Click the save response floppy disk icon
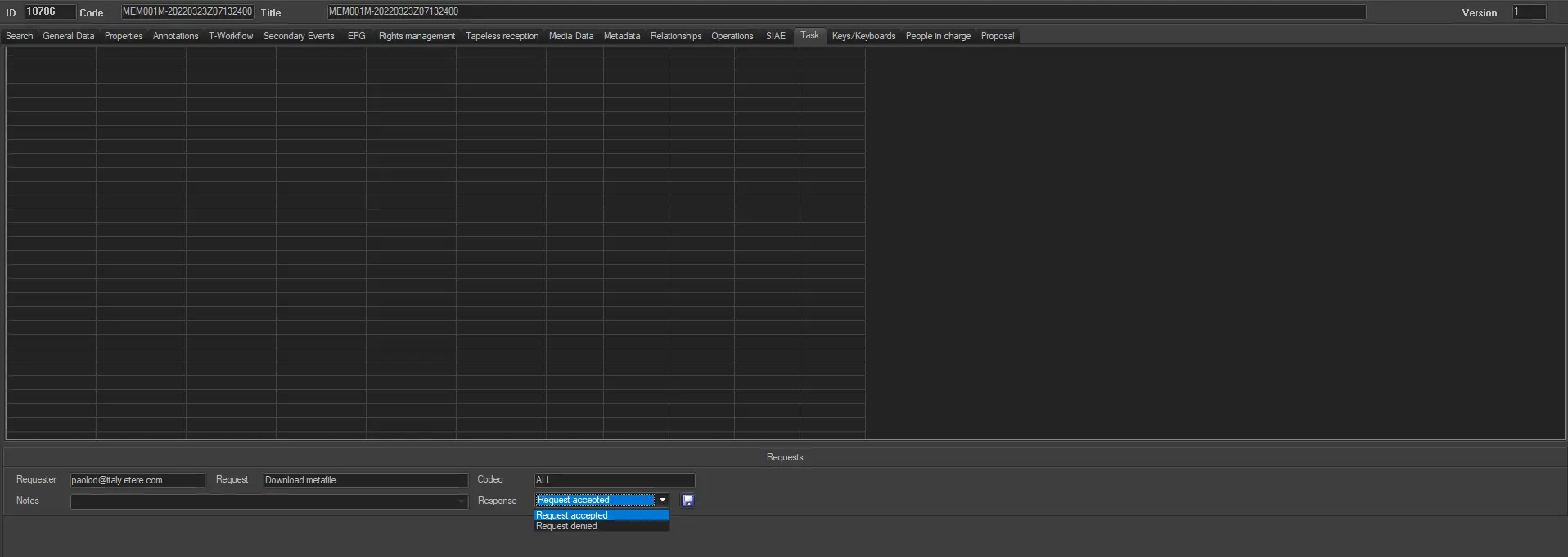Screen dimensions: 1568x557 [687, 501]
